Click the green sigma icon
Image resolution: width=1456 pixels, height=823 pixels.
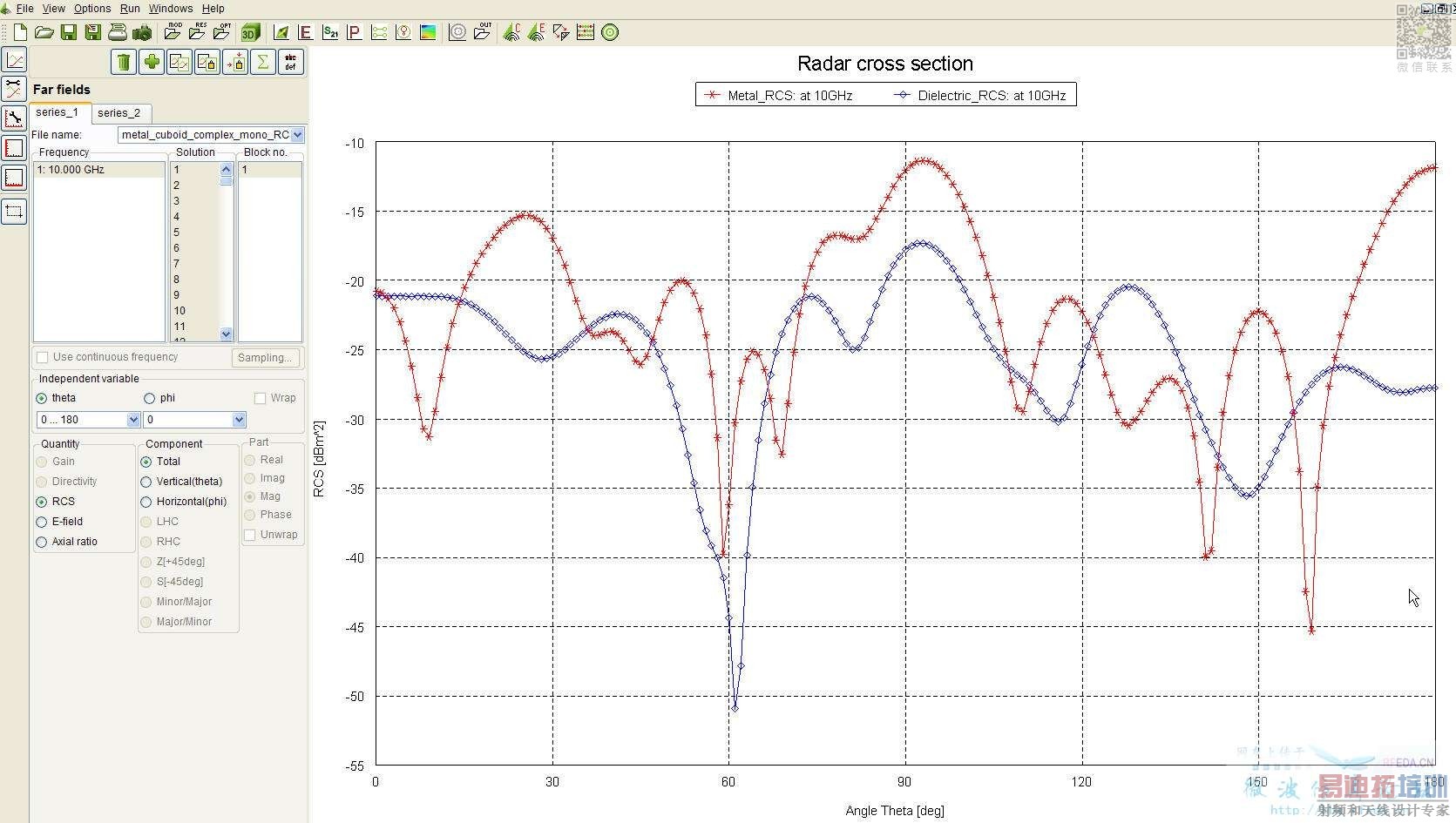click(262, 62)
